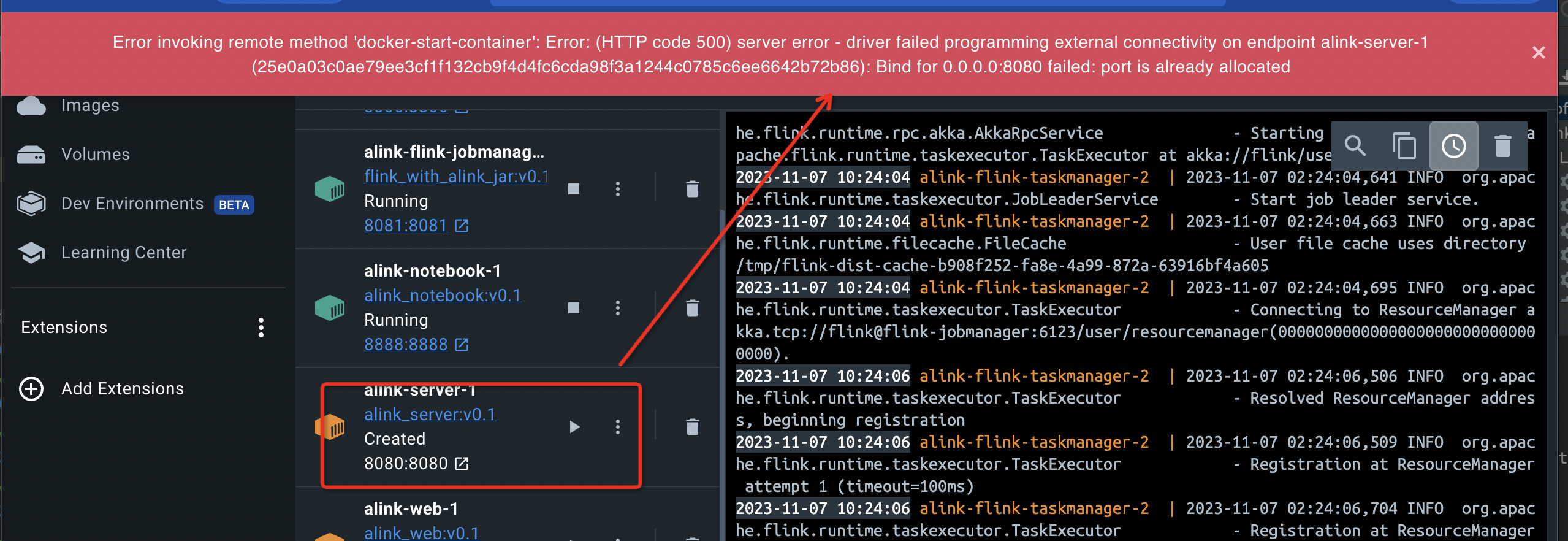Viewport: 1568px width, 541px height.
Task: Open Learning Center in sidebar
Action: (124, 253)
